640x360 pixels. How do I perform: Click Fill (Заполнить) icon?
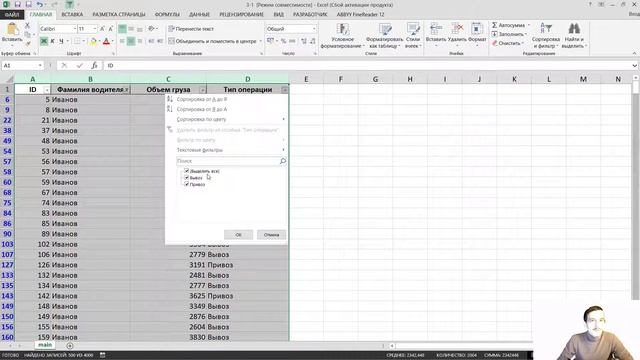(x=494, y=34)
